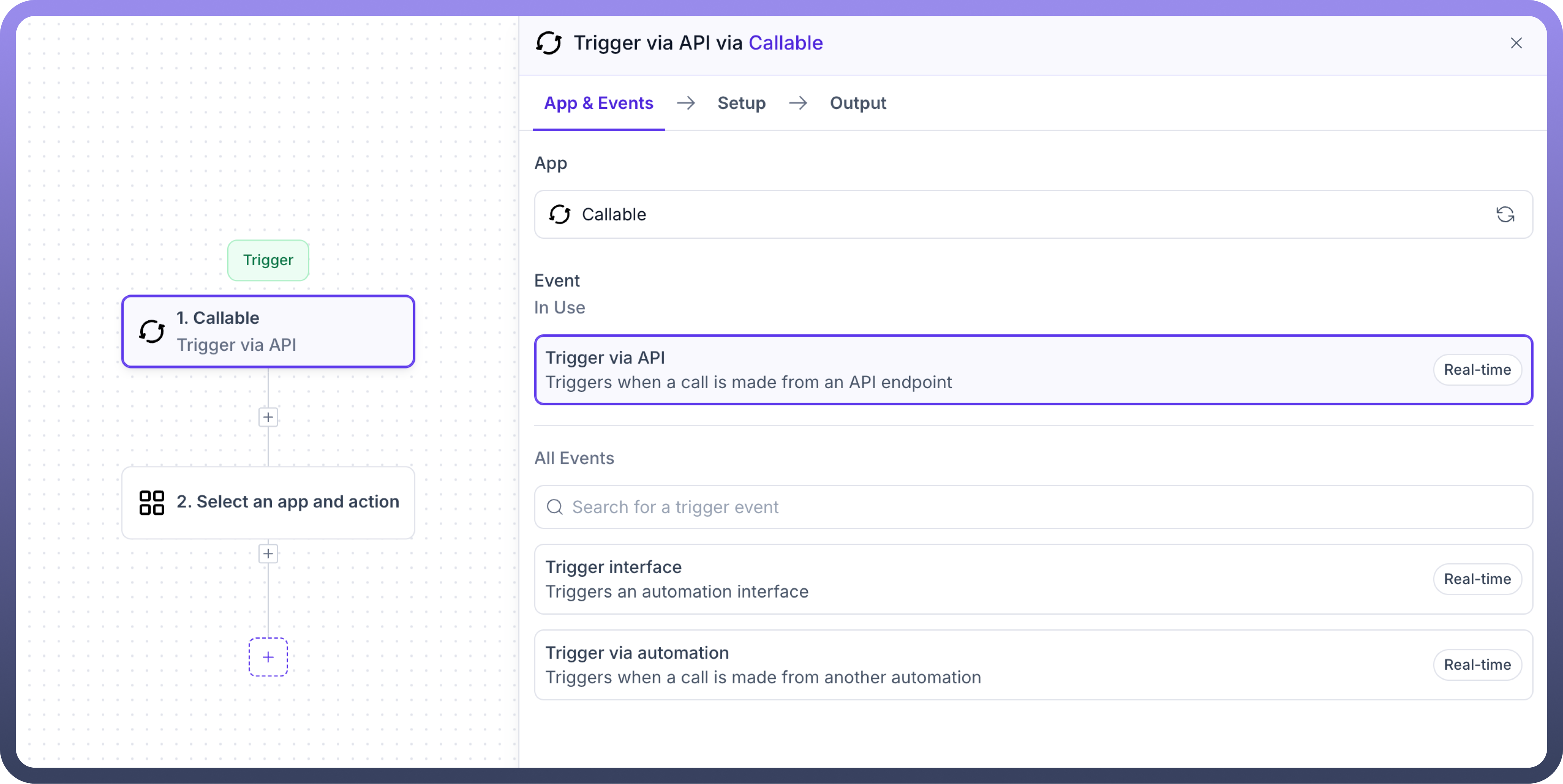Open the Callable app selector field
This screenshot has width=1563, height=784.
pyautogui.click(x=971, y=215)
